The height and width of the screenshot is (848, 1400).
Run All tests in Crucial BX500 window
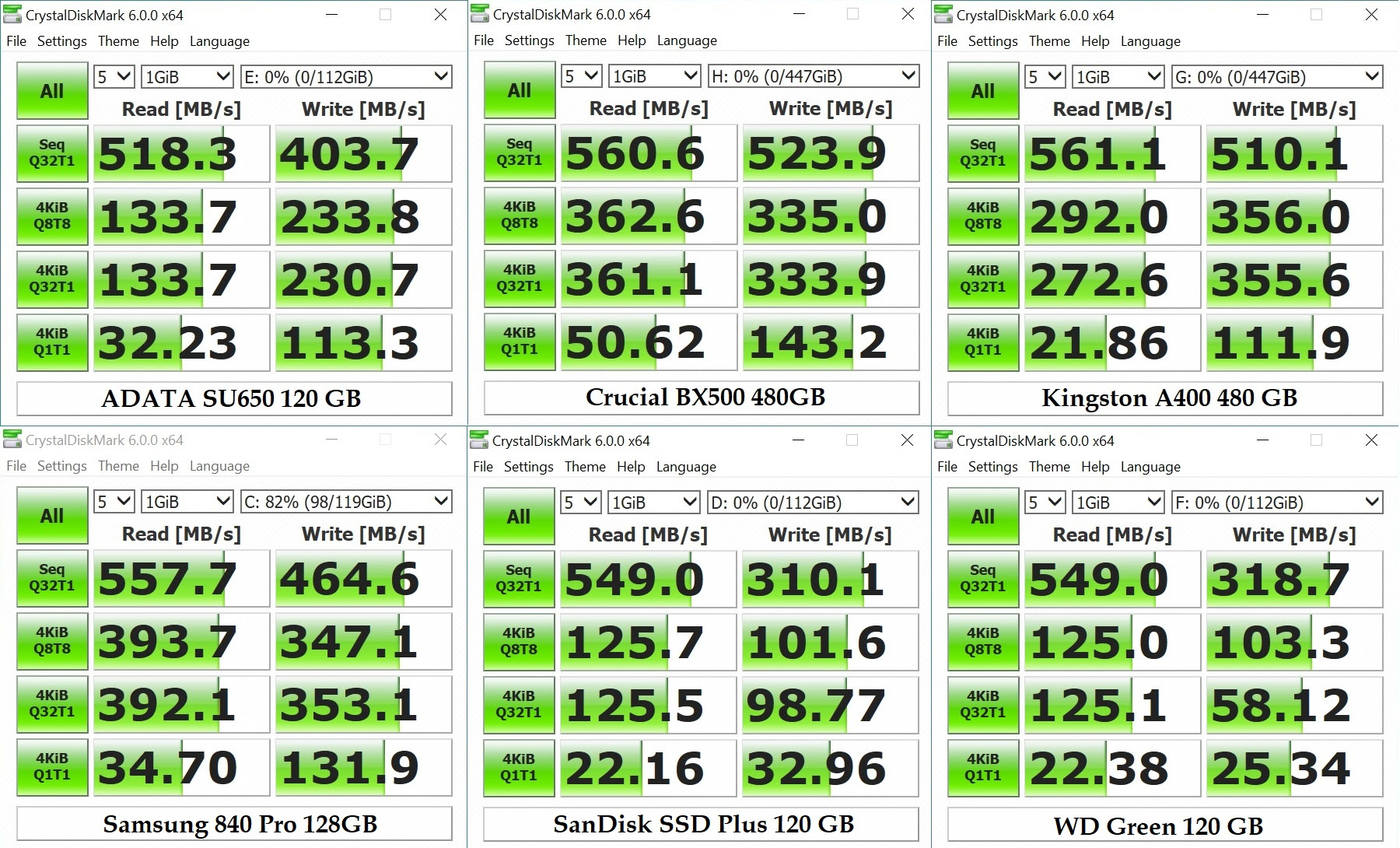(x=520, y=90)
